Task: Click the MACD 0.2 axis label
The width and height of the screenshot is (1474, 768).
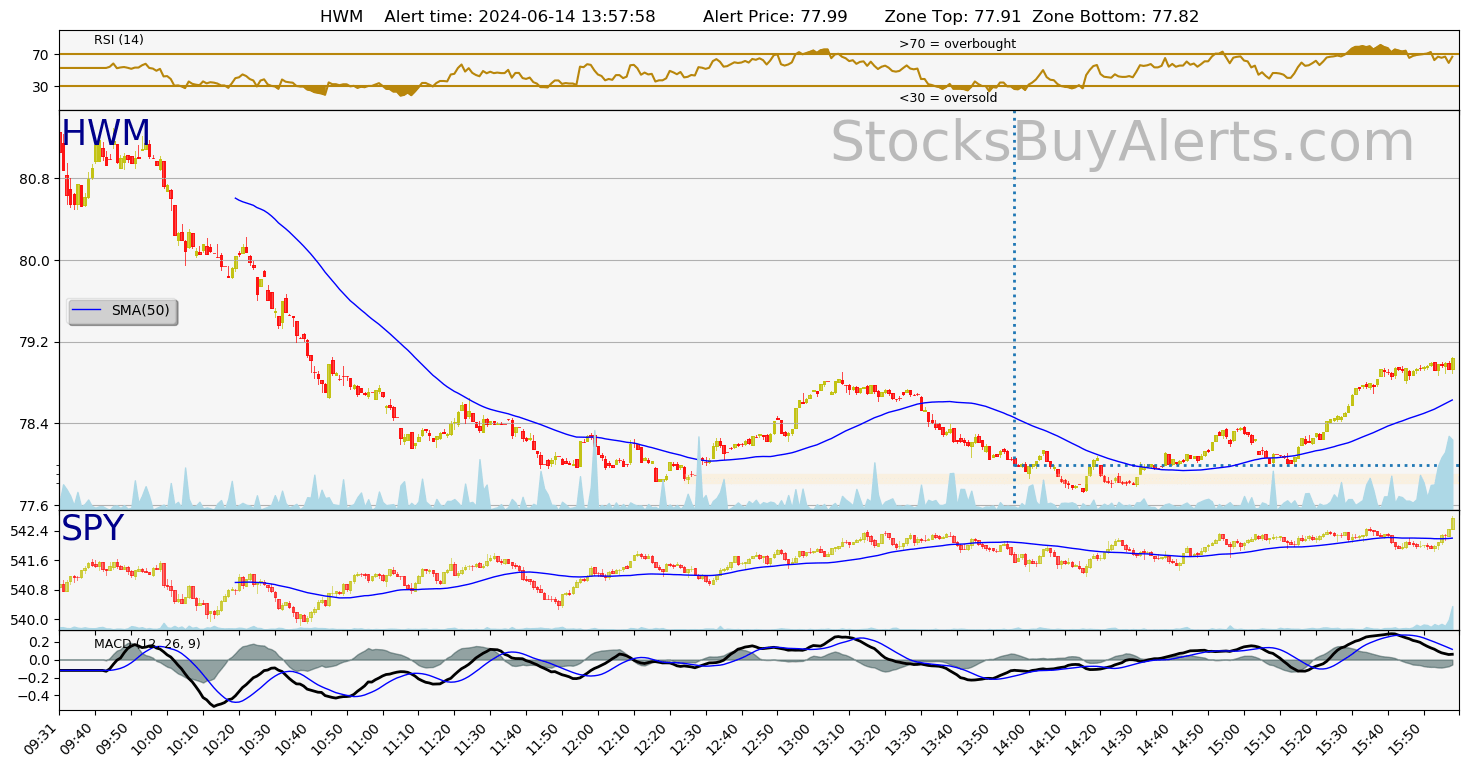Action: (37, 642)
